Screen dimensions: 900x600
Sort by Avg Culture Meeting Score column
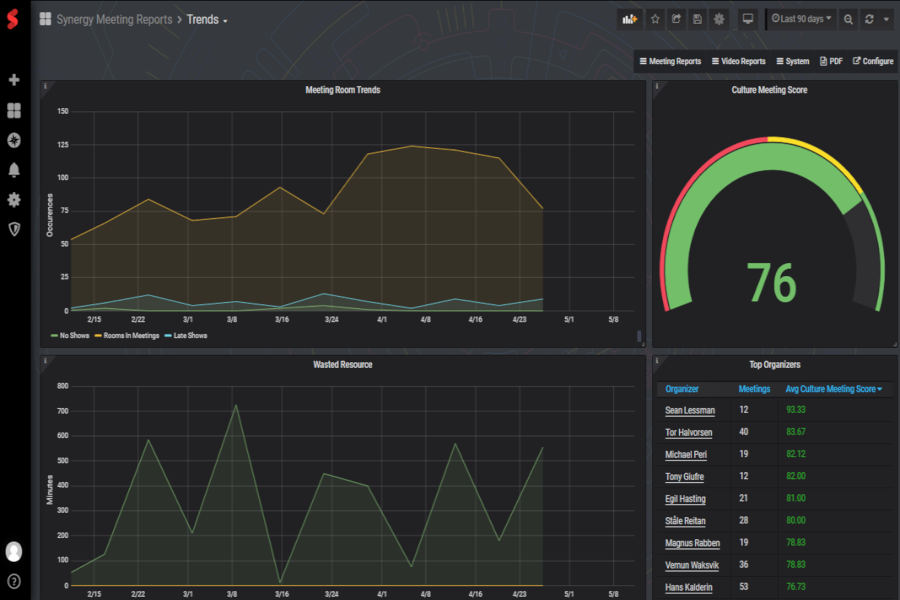click(834, 389)
